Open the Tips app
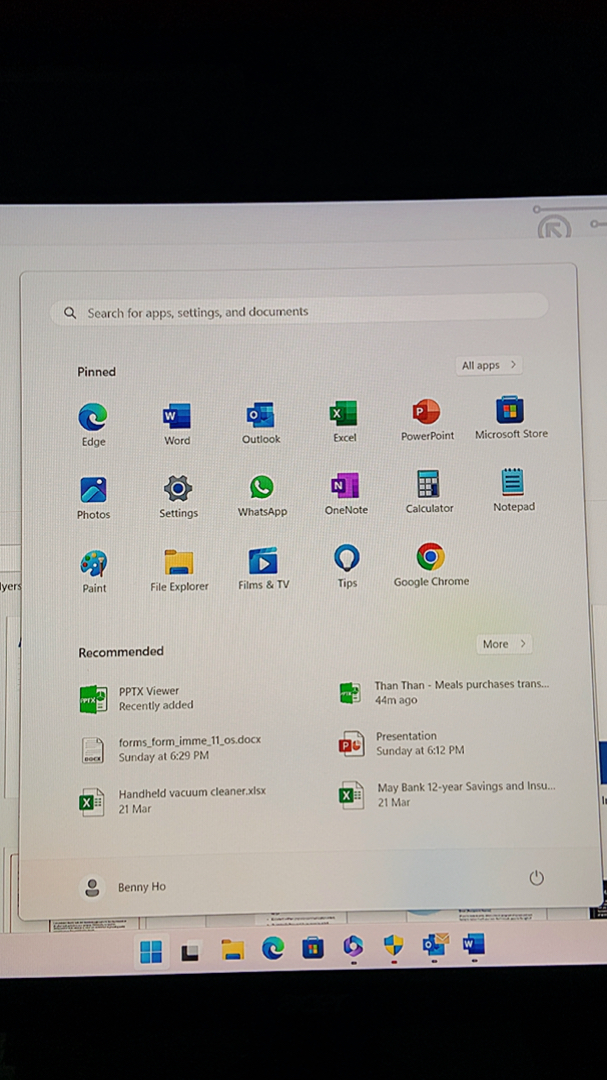This screenshot has width=607, height=1080. click(347, 566)
